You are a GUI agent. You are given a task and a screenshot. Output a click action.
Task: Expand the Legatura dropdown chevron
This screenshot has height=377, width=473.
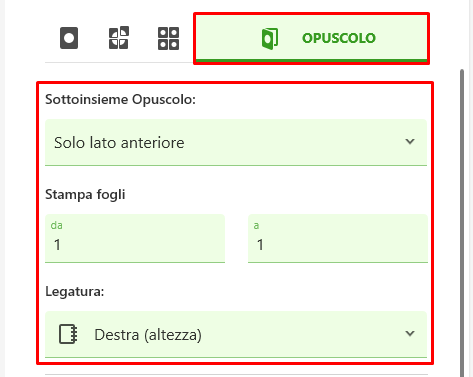pyautogui.click(x=410, y=333)
